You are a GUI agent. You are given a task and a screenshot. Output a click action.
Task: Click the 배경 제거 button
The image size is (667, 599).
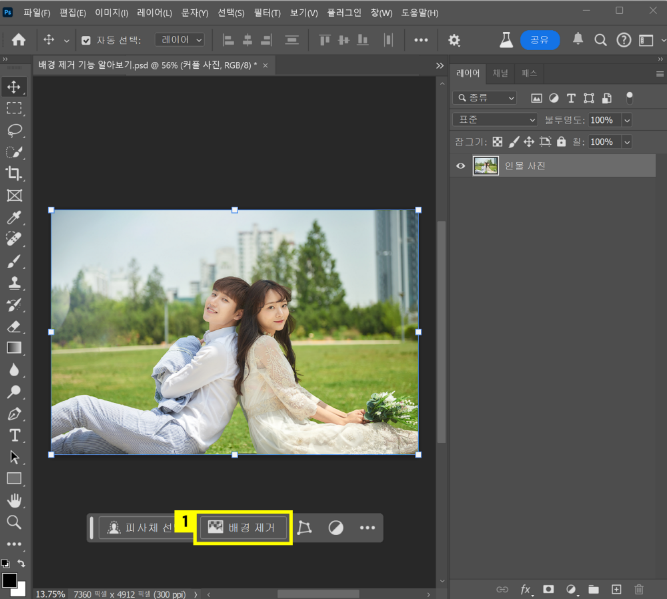click(x=246, y=527)
